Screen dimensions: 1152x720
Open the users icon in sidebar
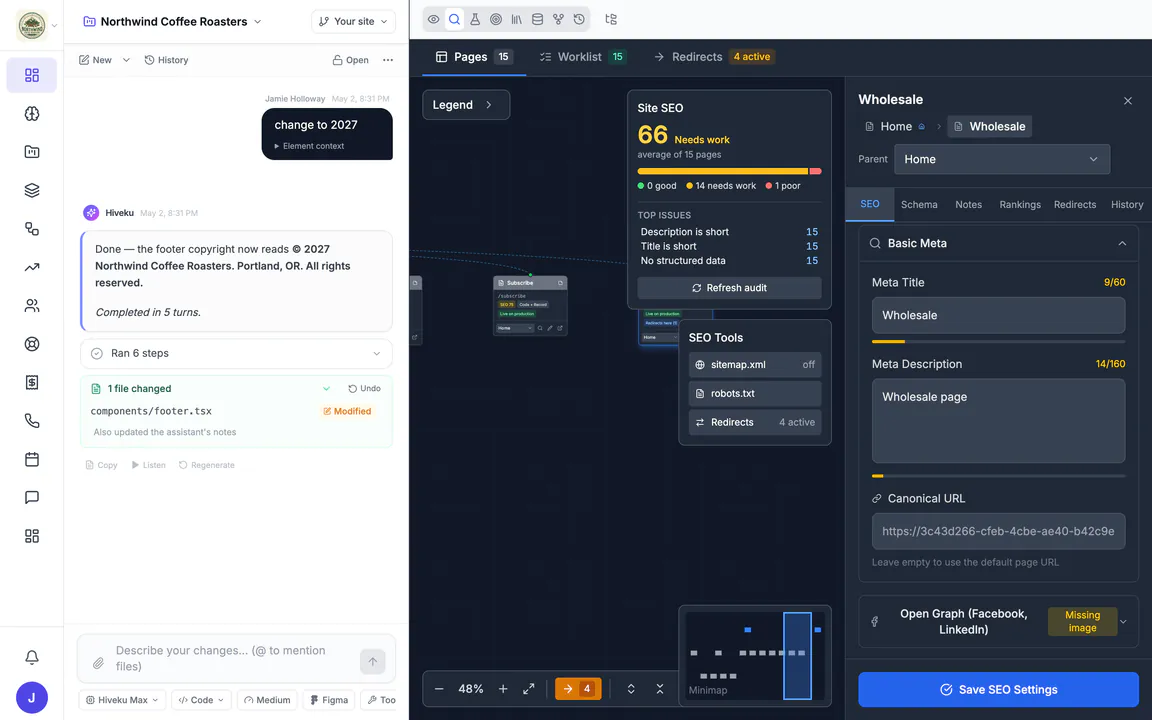click(32, 306)
